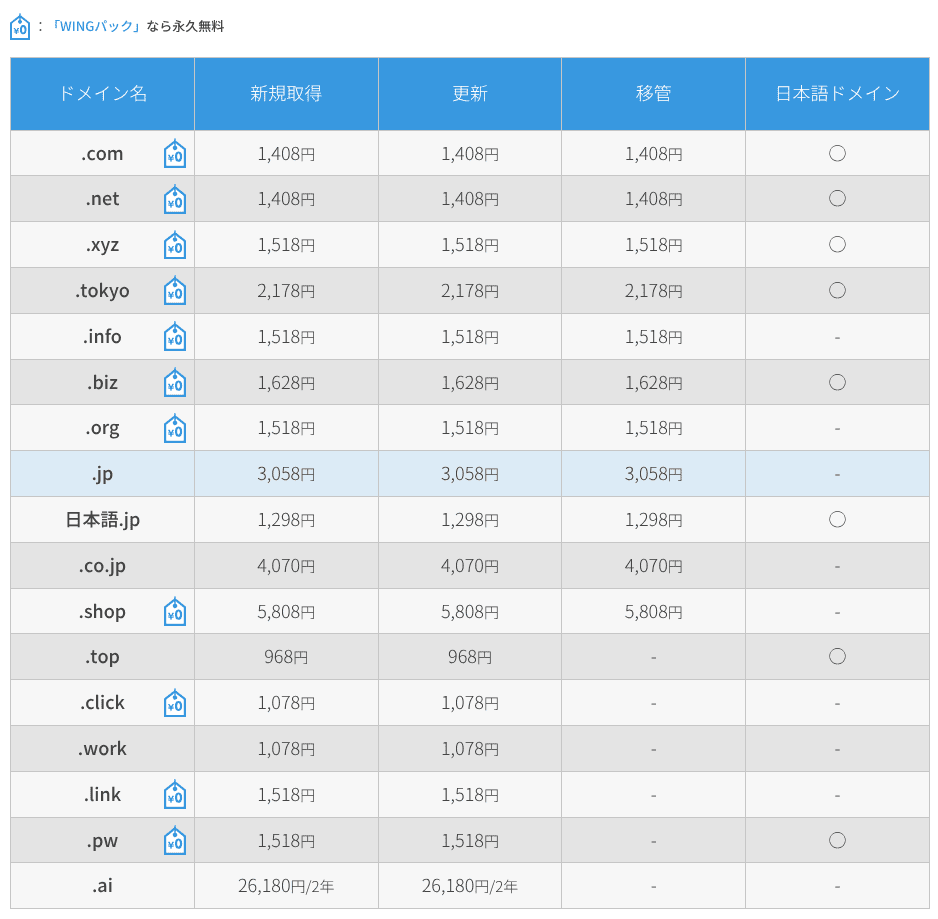Click the ドメイン名 column header

pos(102,94)
